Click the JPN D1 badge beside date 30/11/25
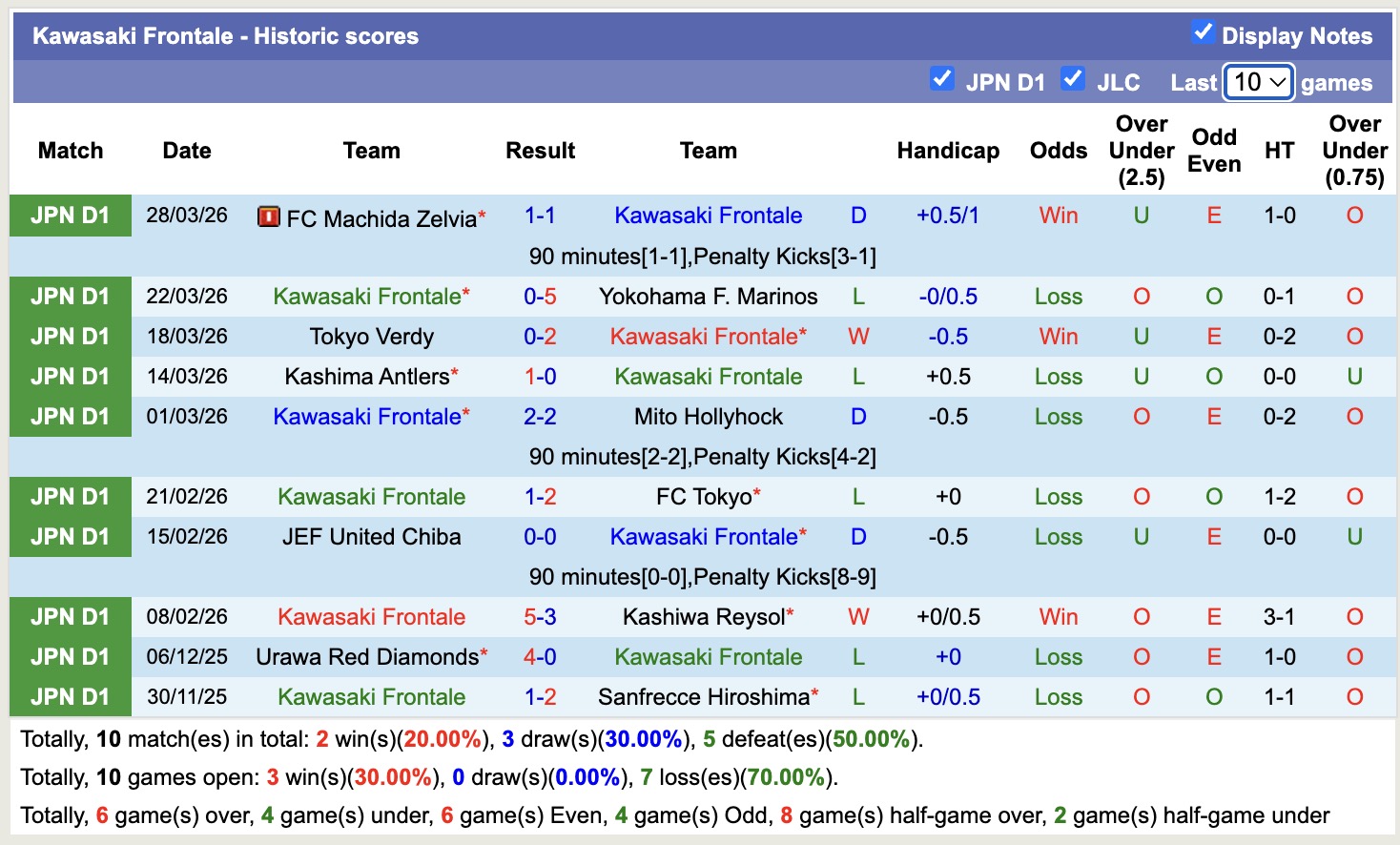The image size is (1400, 845). pos(70,696)
